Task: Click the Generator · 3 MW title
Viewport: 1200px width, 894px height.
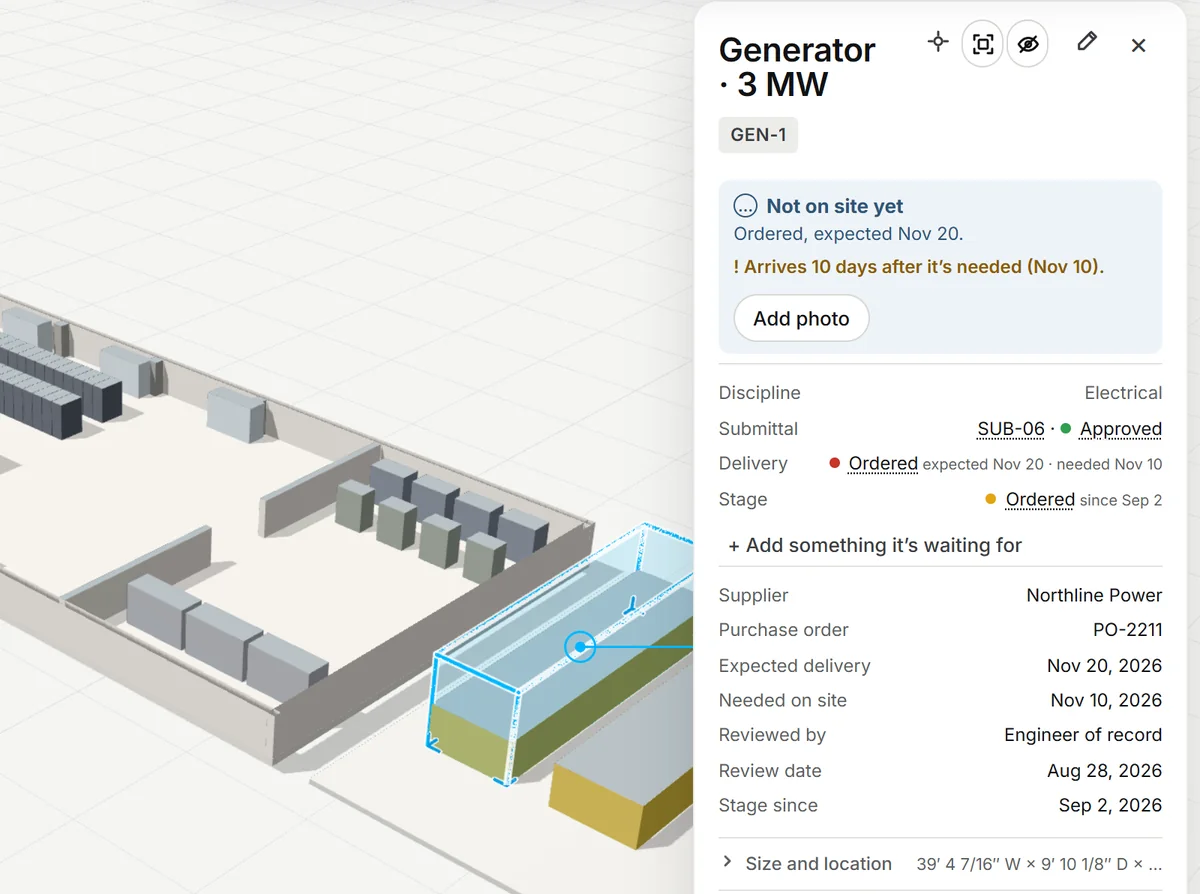Action: pyautogui.click(x=797, y=67)
